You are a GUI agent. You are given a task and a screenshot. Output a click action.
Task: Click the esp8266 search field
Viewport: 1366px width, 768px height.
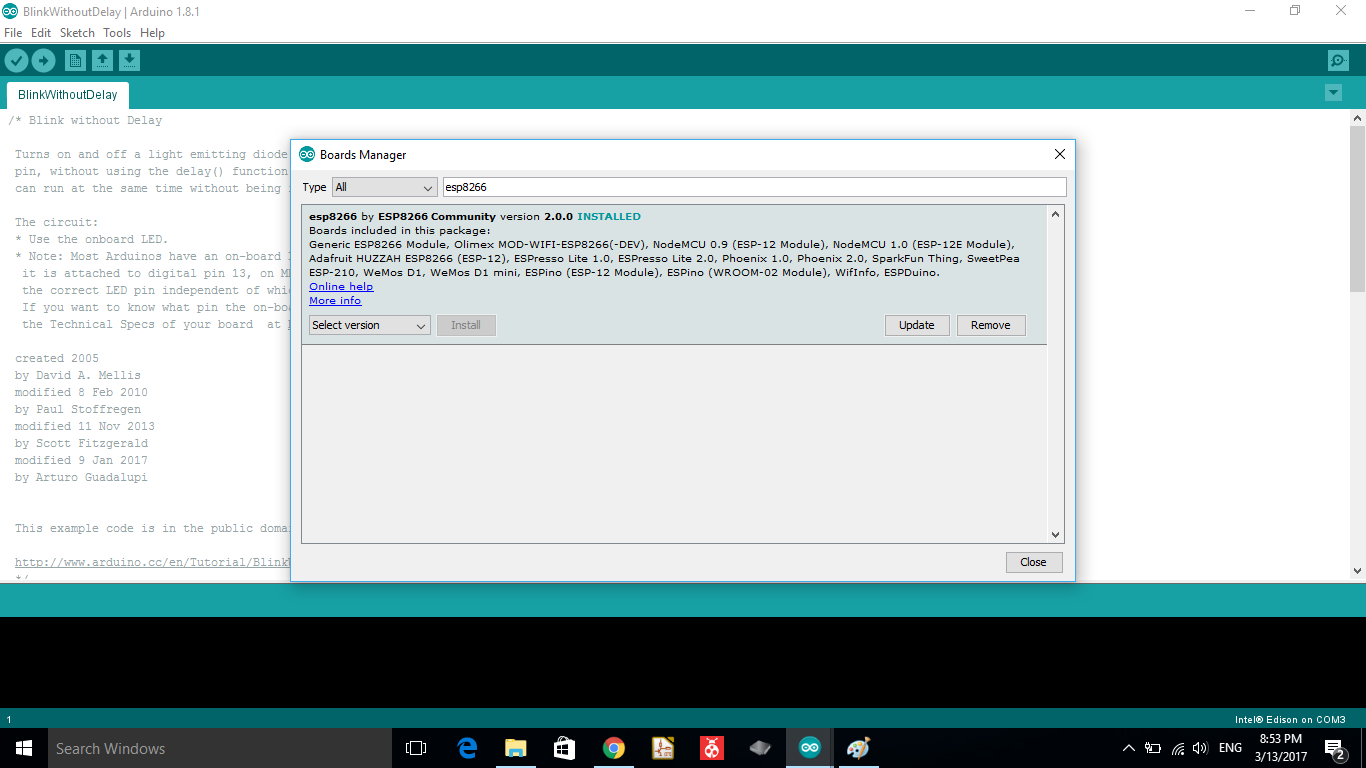click(x=754, y=187)
